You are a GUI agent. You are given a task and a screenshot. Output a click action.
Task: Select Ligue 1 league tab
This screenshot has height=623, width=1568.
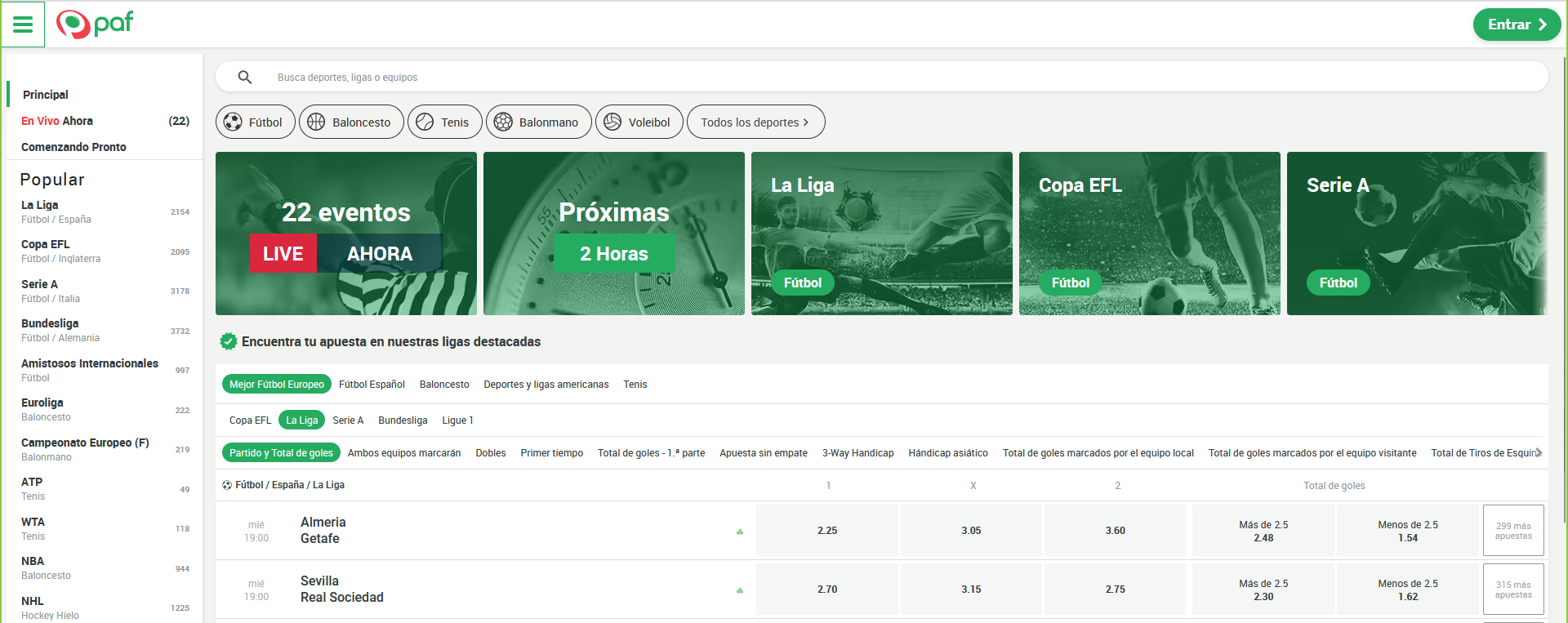point(457,420)
